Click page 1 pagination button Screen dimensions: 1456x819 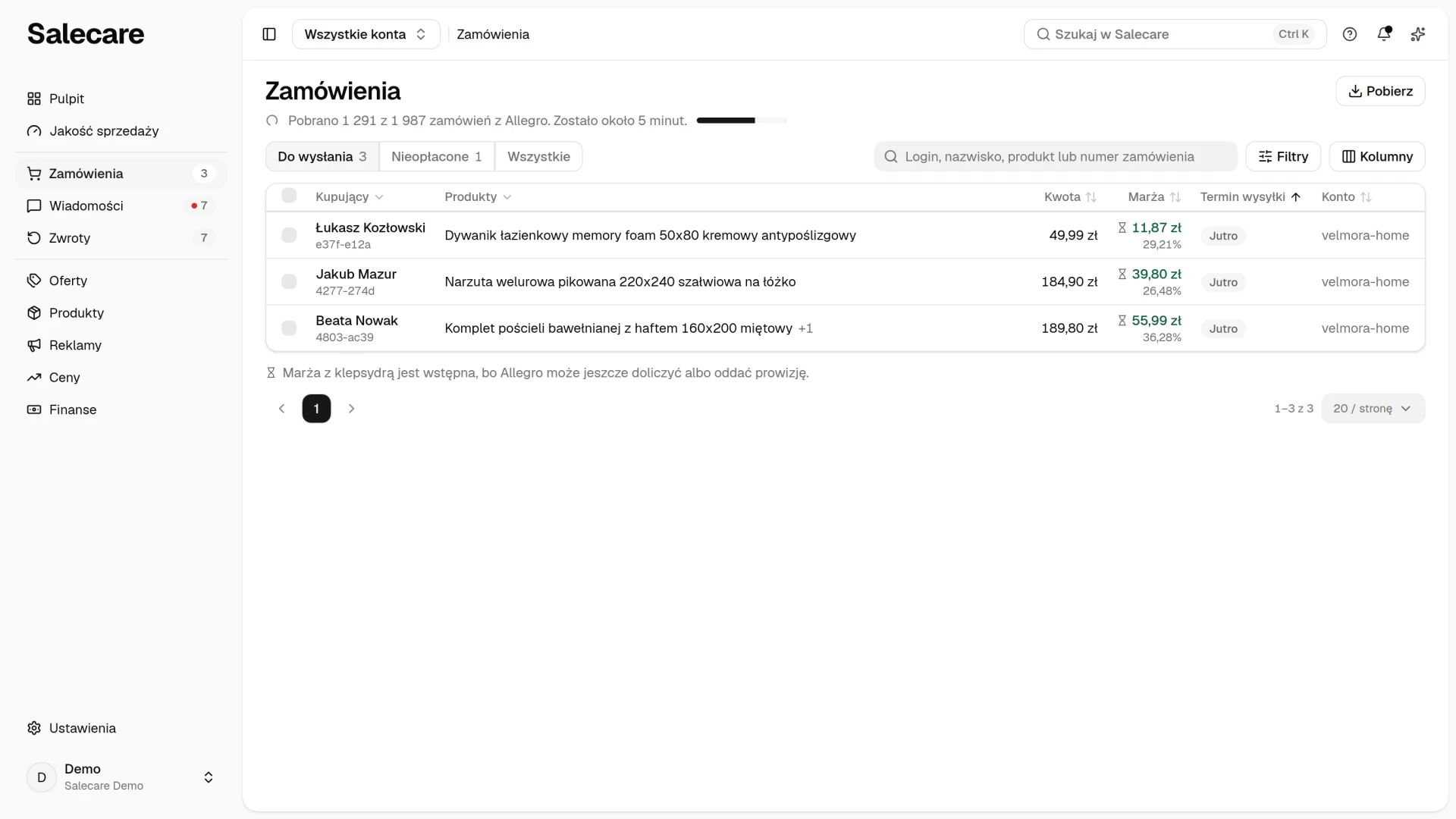point(316,409)
